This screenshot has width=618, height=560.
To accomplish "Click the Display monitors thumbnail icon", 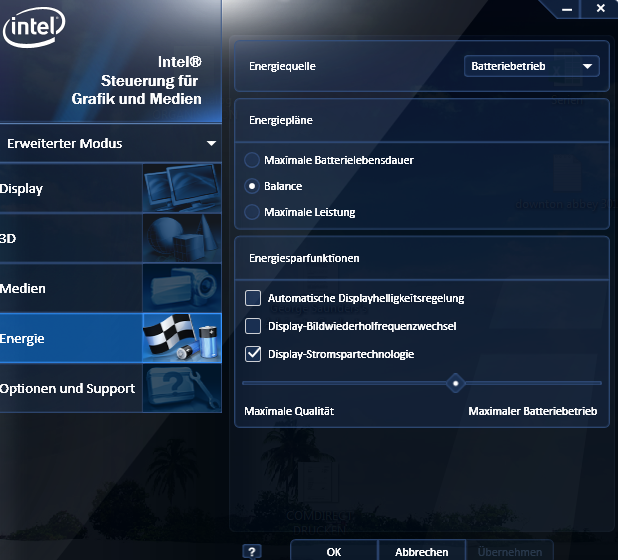I will [x=182, y=188].
